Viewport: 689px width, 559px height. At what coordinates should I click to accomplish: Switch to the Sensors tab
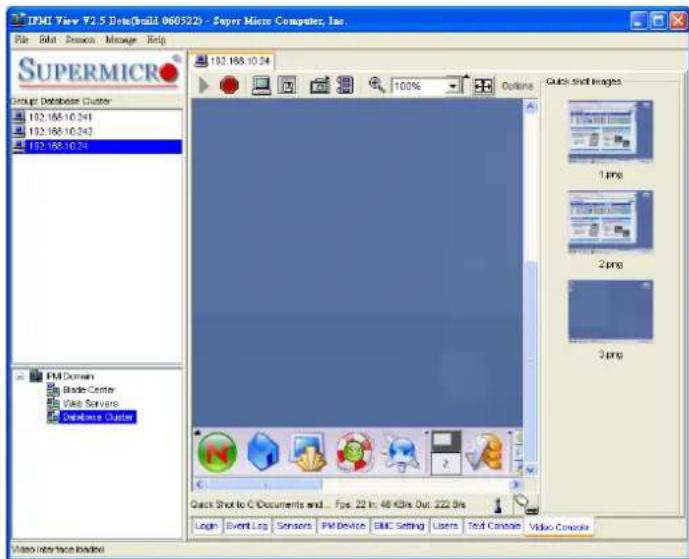pos(294,526)
